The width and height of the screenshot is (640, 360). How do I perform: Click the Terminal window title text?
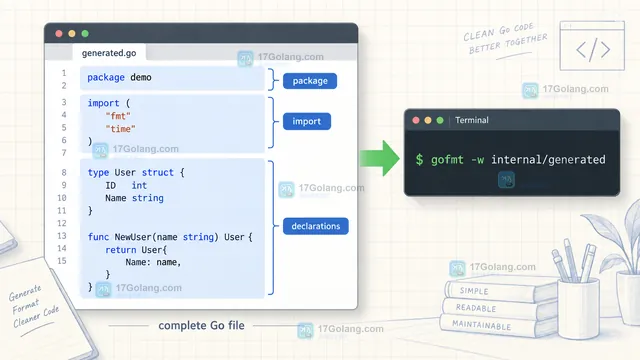472,120
